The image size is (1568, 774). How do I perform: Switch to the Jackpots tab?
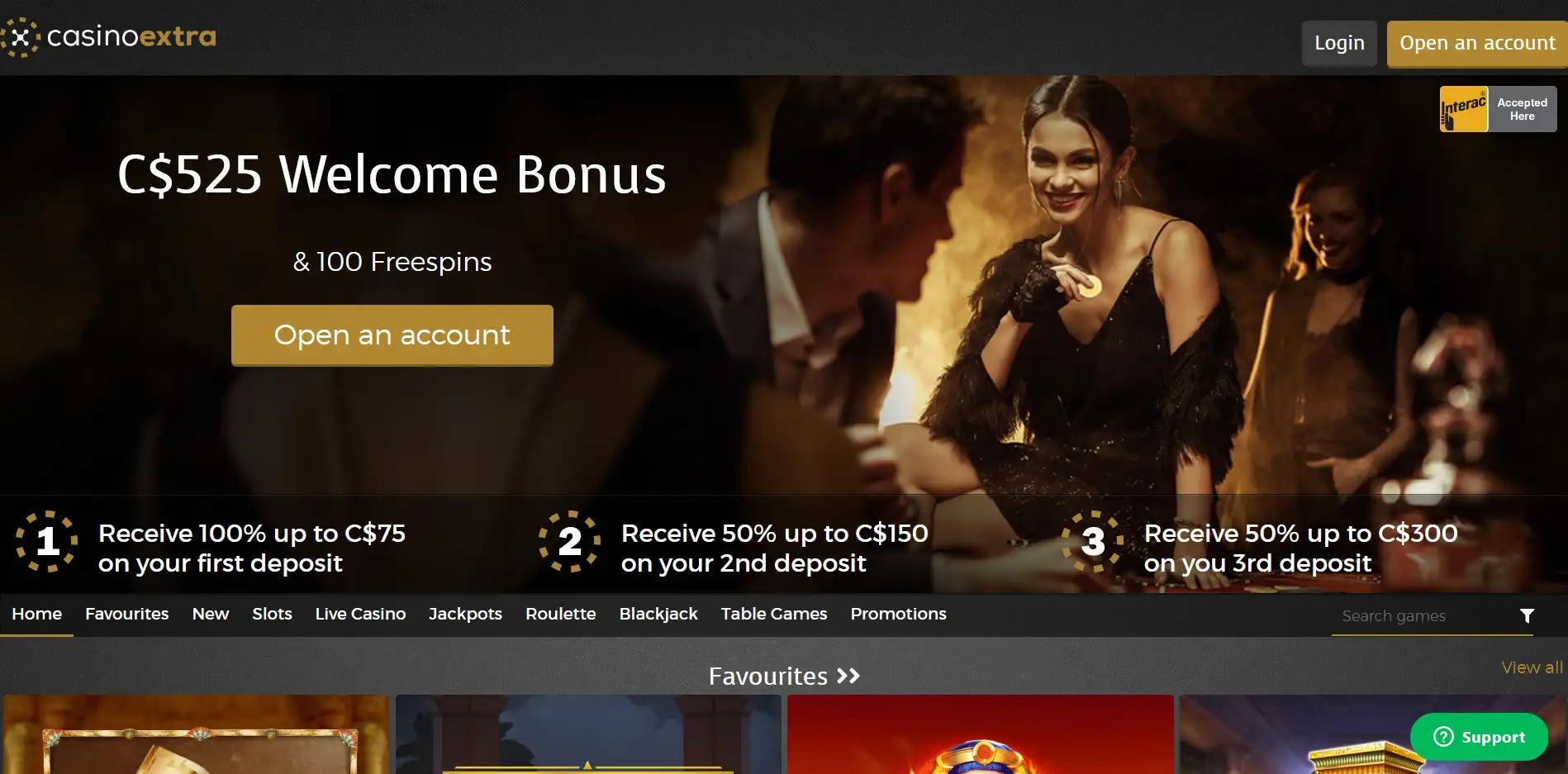(x=465, y=615)
